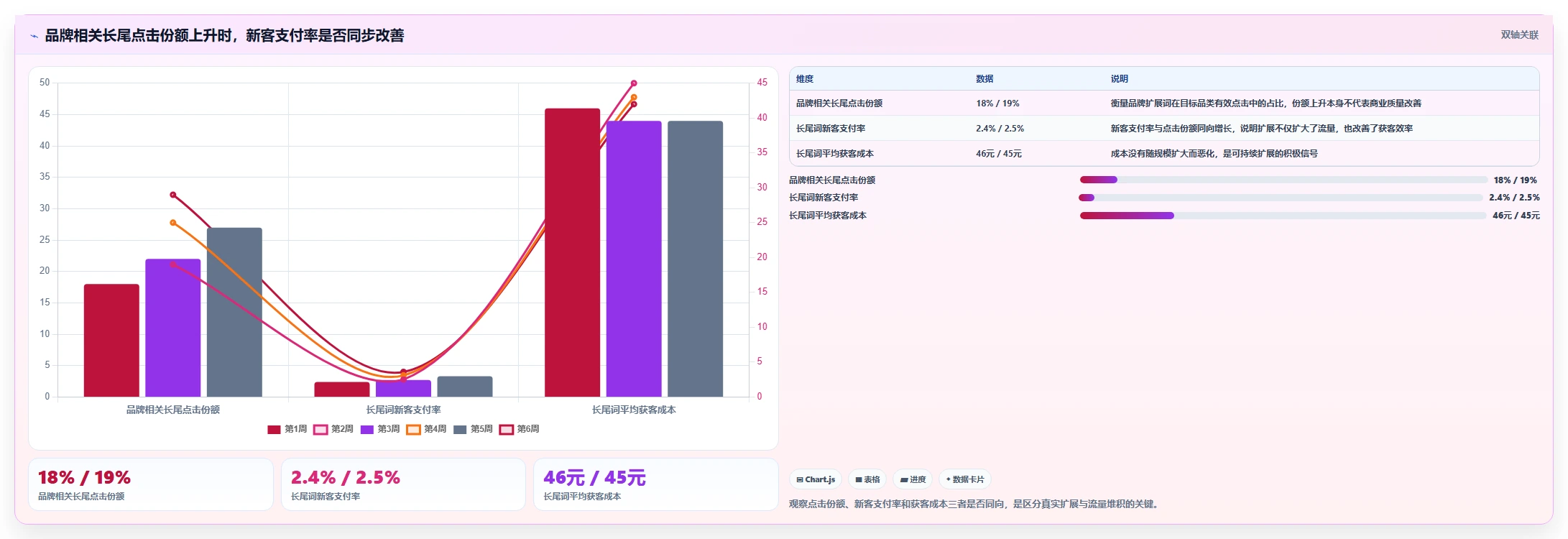Viewport: 1568px width, 539px height.
Task: Click x-axis label 长尾词新客支付率
Action: pyautogui.click(x=403, y=410)
